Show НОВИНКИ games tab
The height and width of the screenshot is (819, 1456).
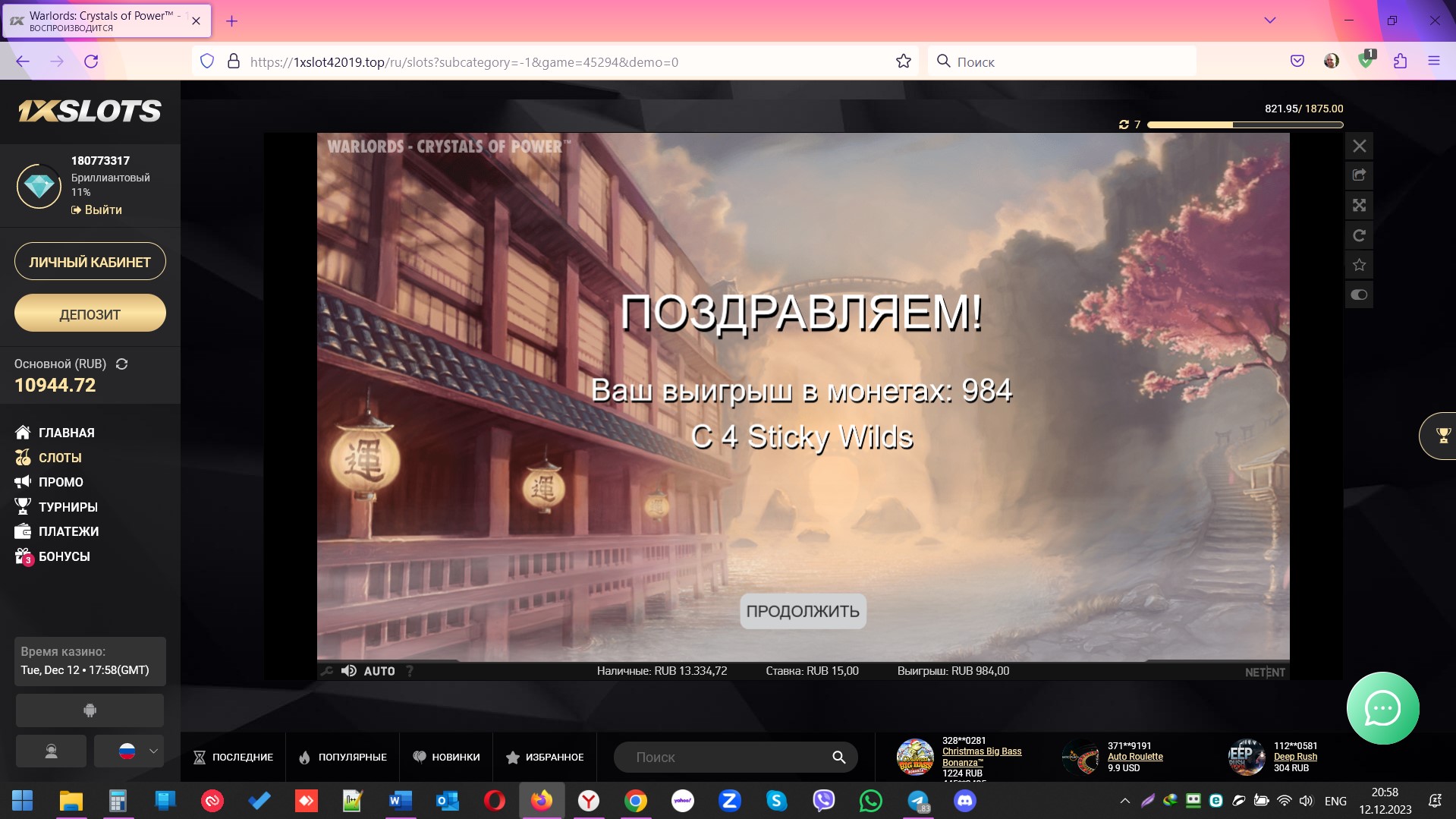point(446,758)
